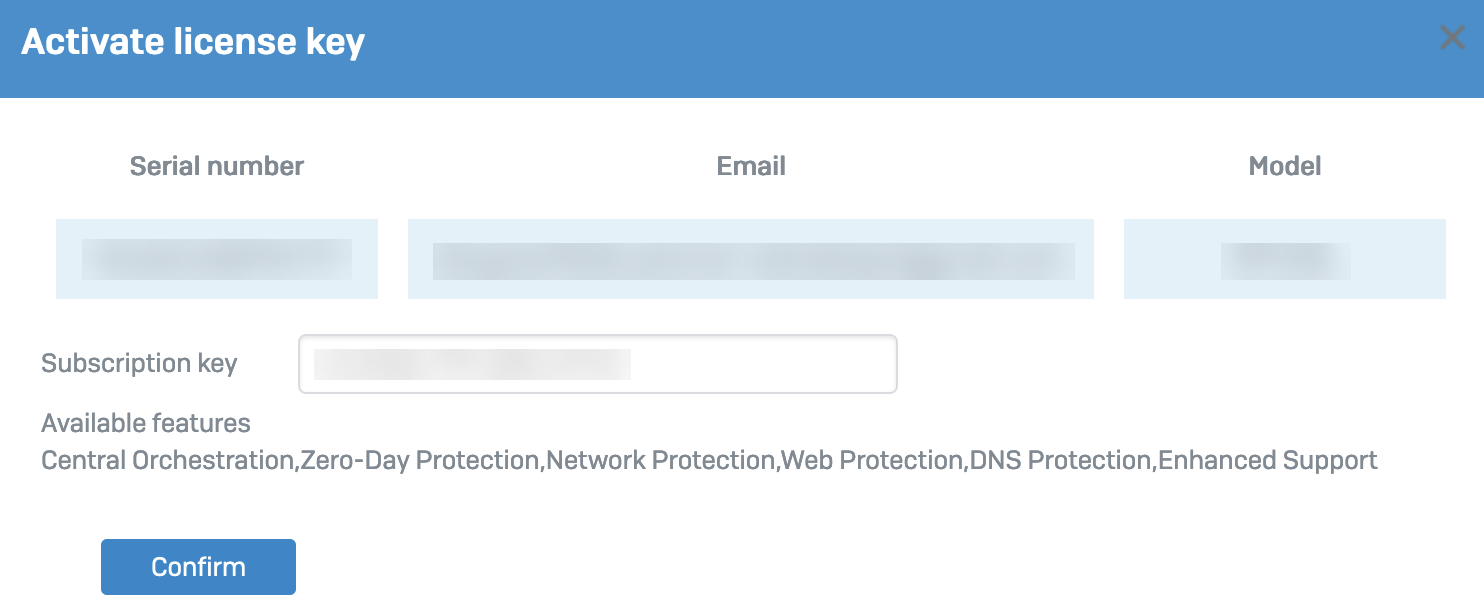This screenshot has height=606, width=1484.
Task: Click the Activate license key title text
Action: click(x=193, y=42)
